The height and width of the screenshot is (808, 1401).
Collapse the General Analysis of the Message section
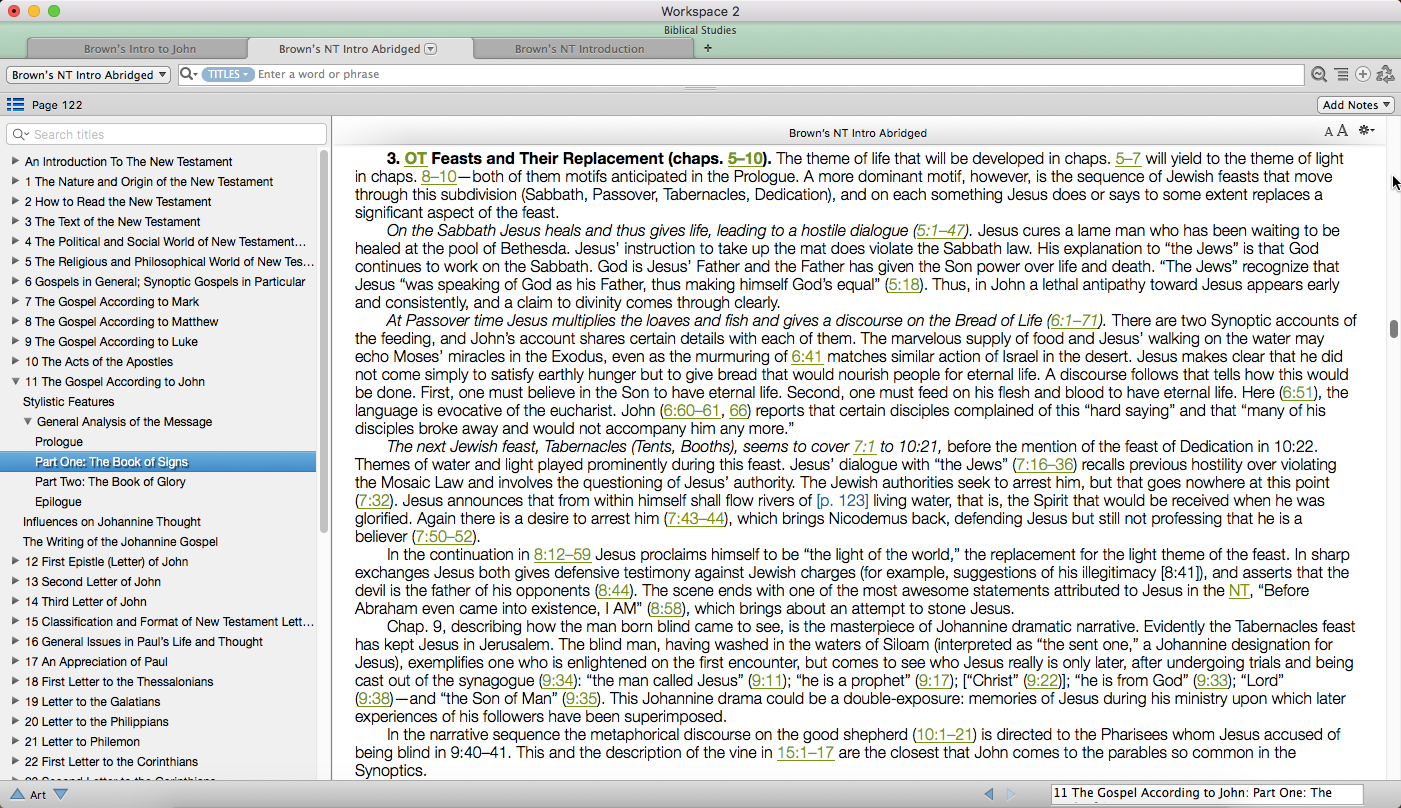coord(28,422)
